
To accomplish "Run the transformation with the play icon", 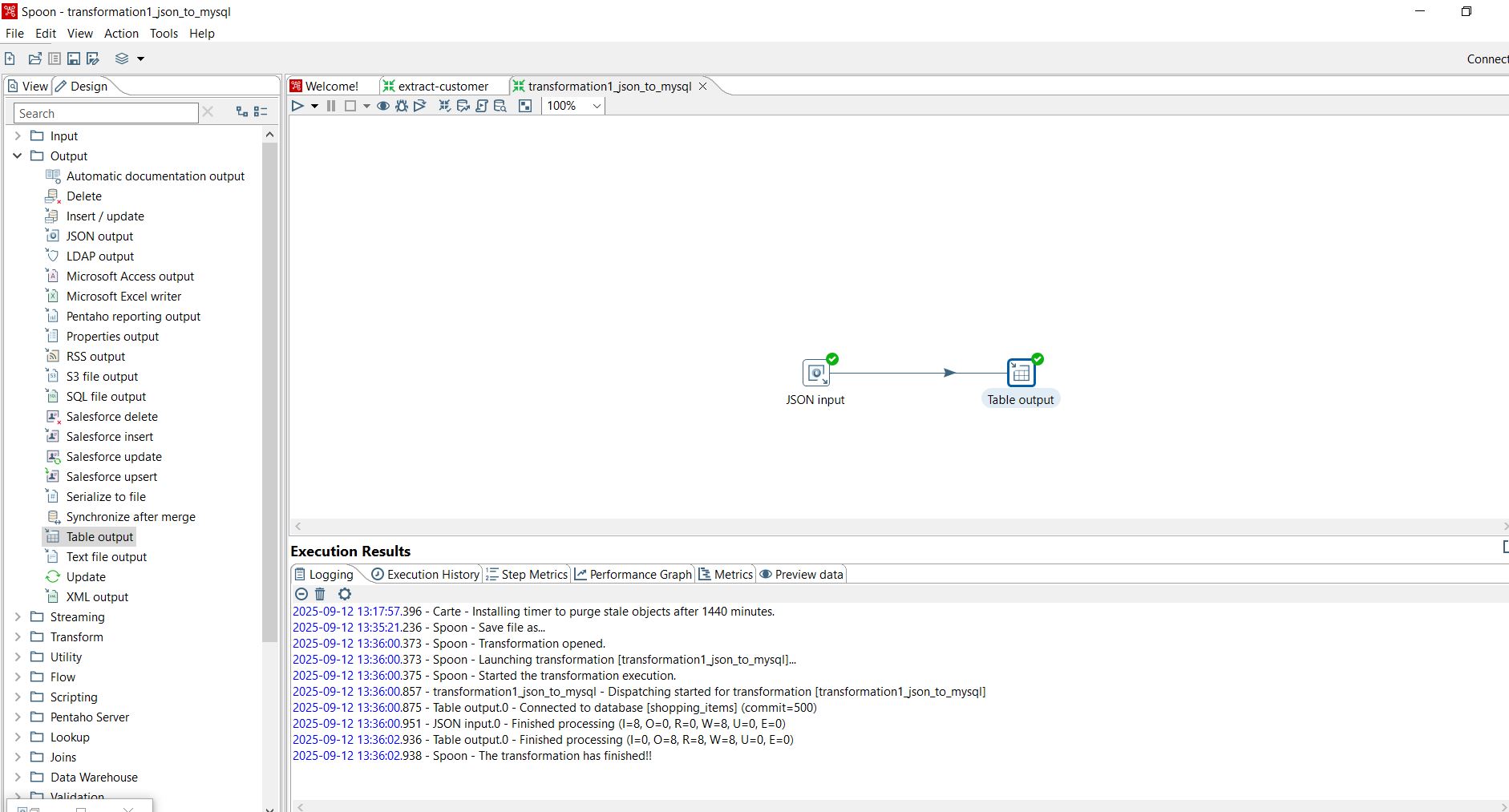I will pyautogui.click(x=297, y=106).
